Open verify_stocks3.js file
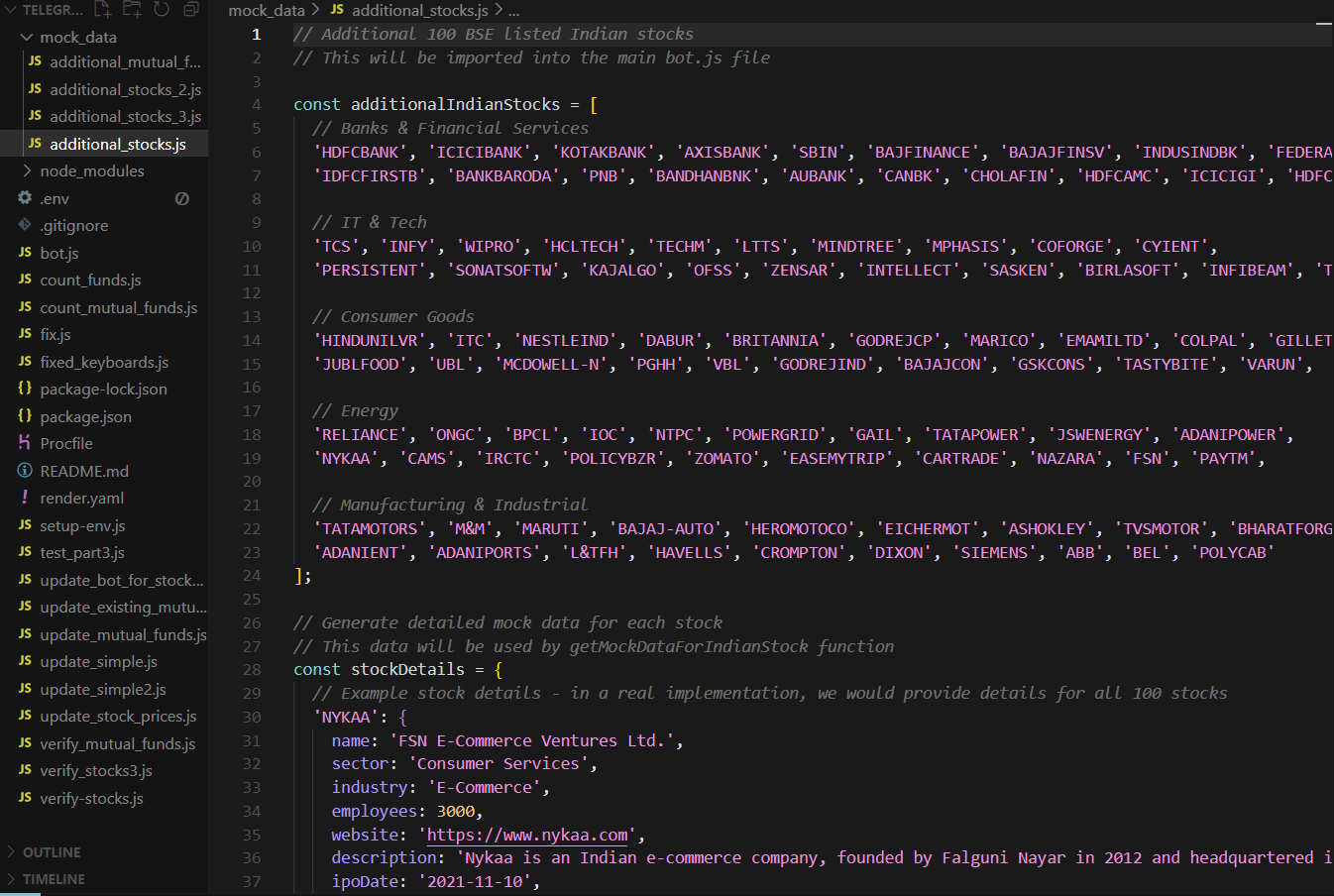1334x896 pixels. tap(96, 770)
